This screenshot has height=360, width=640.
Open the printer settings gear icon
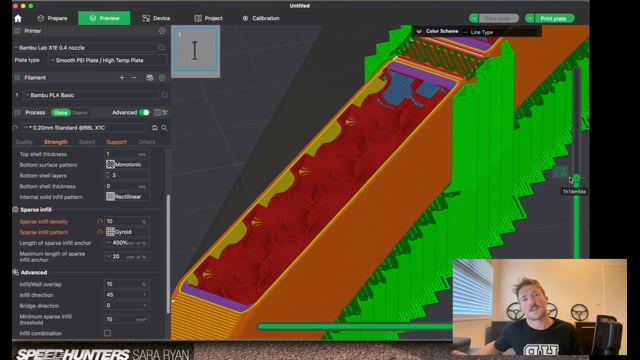coord(162,31)
